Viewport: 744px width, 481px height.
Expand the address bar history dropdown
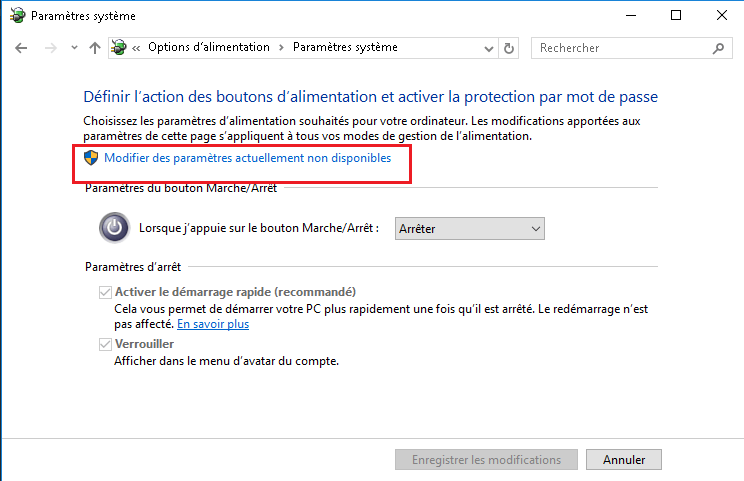tap(487, 48)
